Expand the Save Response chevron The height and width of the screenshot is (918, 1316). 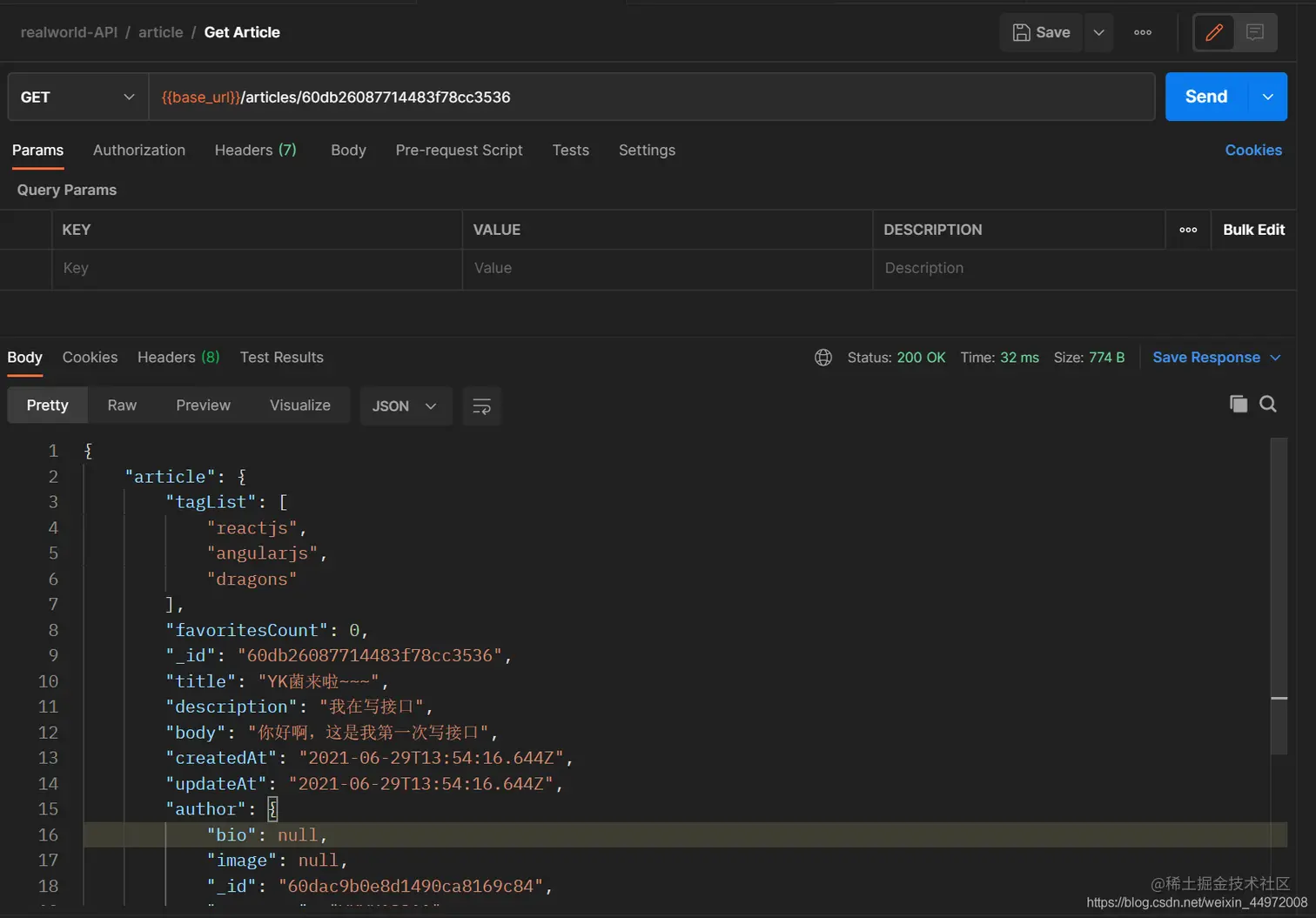tap(1275, 358)
